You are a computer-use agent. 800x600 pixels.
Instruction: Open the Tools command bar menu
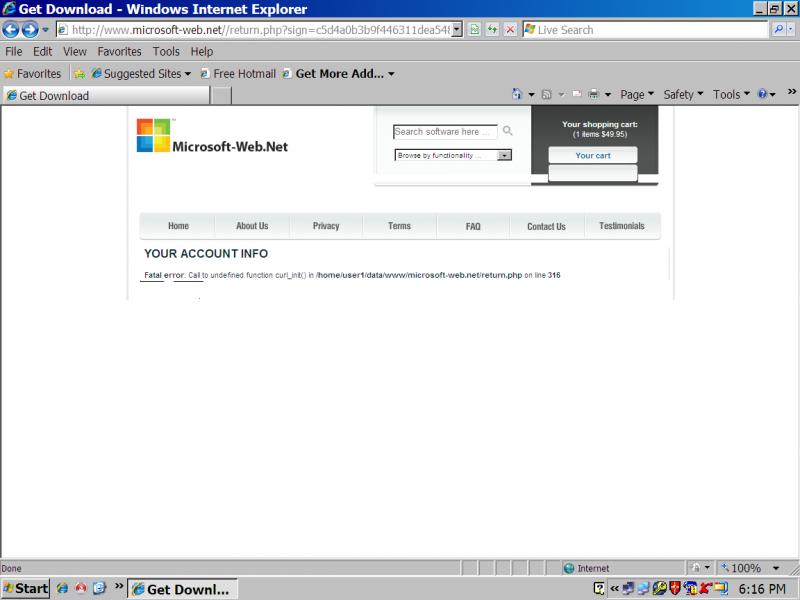pos(731,94)
